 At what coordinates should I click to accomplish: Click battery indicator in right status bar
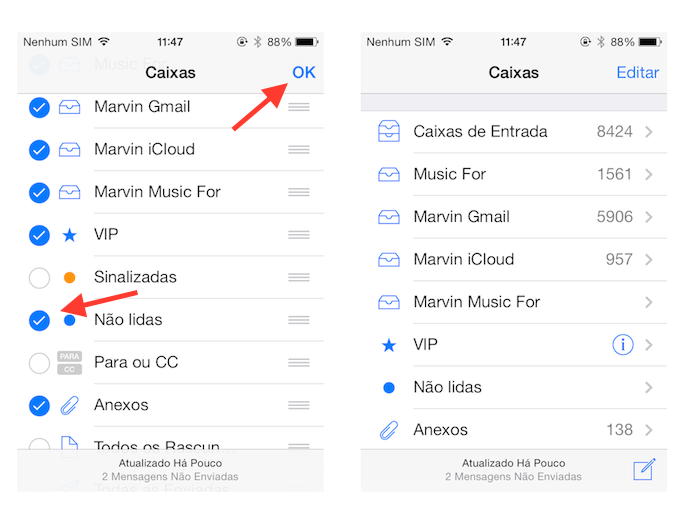tap(650, 42)
